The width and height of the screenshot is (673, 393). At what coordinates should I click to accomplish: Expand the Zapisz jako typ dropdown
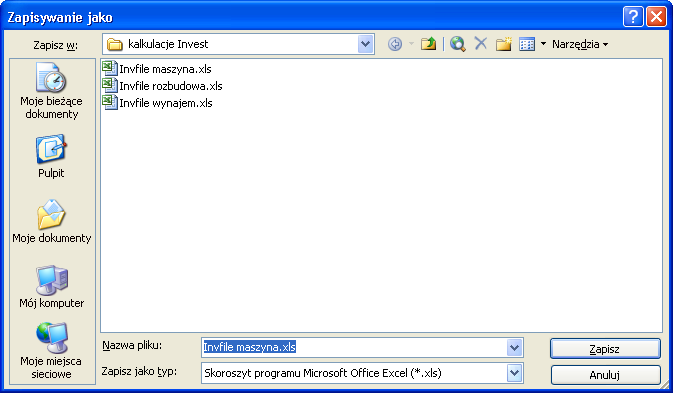pos(514,373)
